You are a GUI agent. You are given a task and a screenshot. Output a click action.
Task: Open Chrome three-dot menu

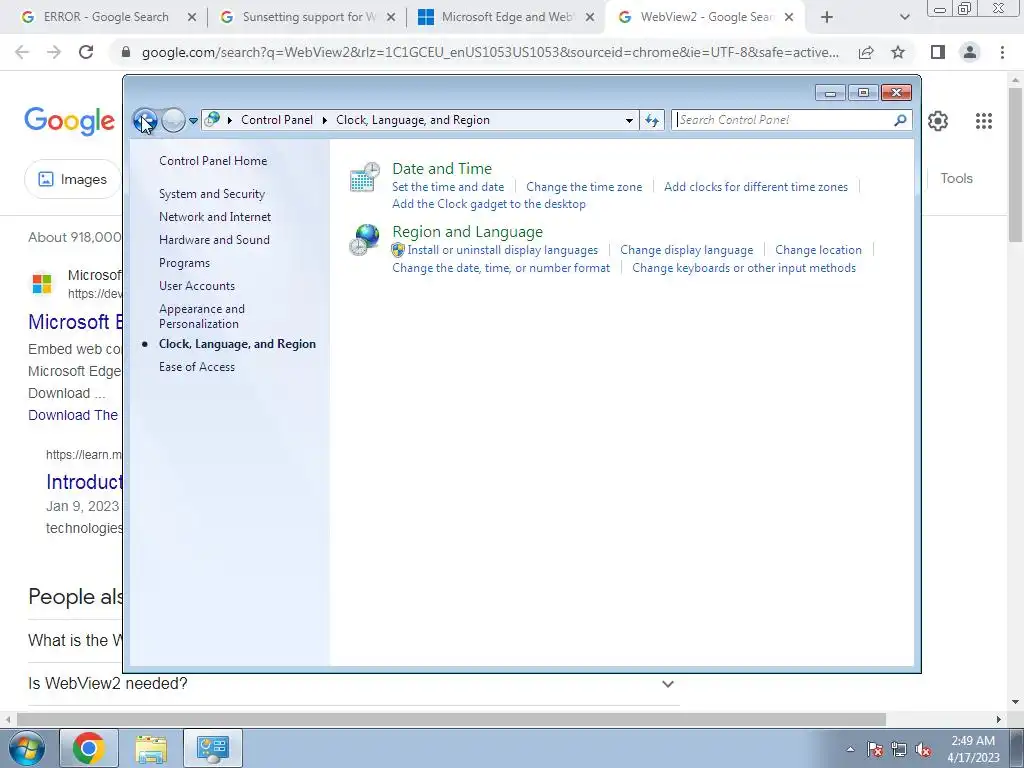click(x=1002, y=52)
